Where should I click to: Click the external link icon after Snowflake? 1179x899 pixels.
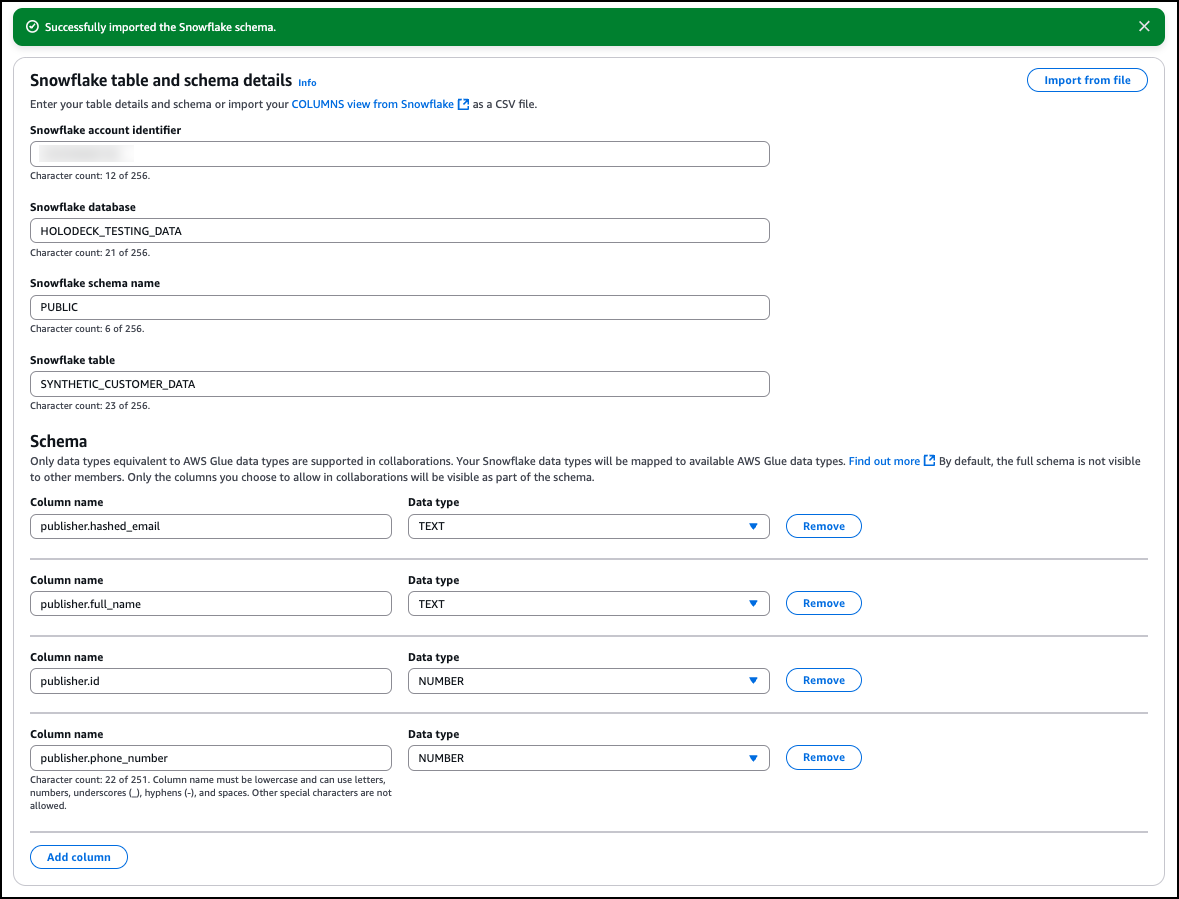click(463, 104)
